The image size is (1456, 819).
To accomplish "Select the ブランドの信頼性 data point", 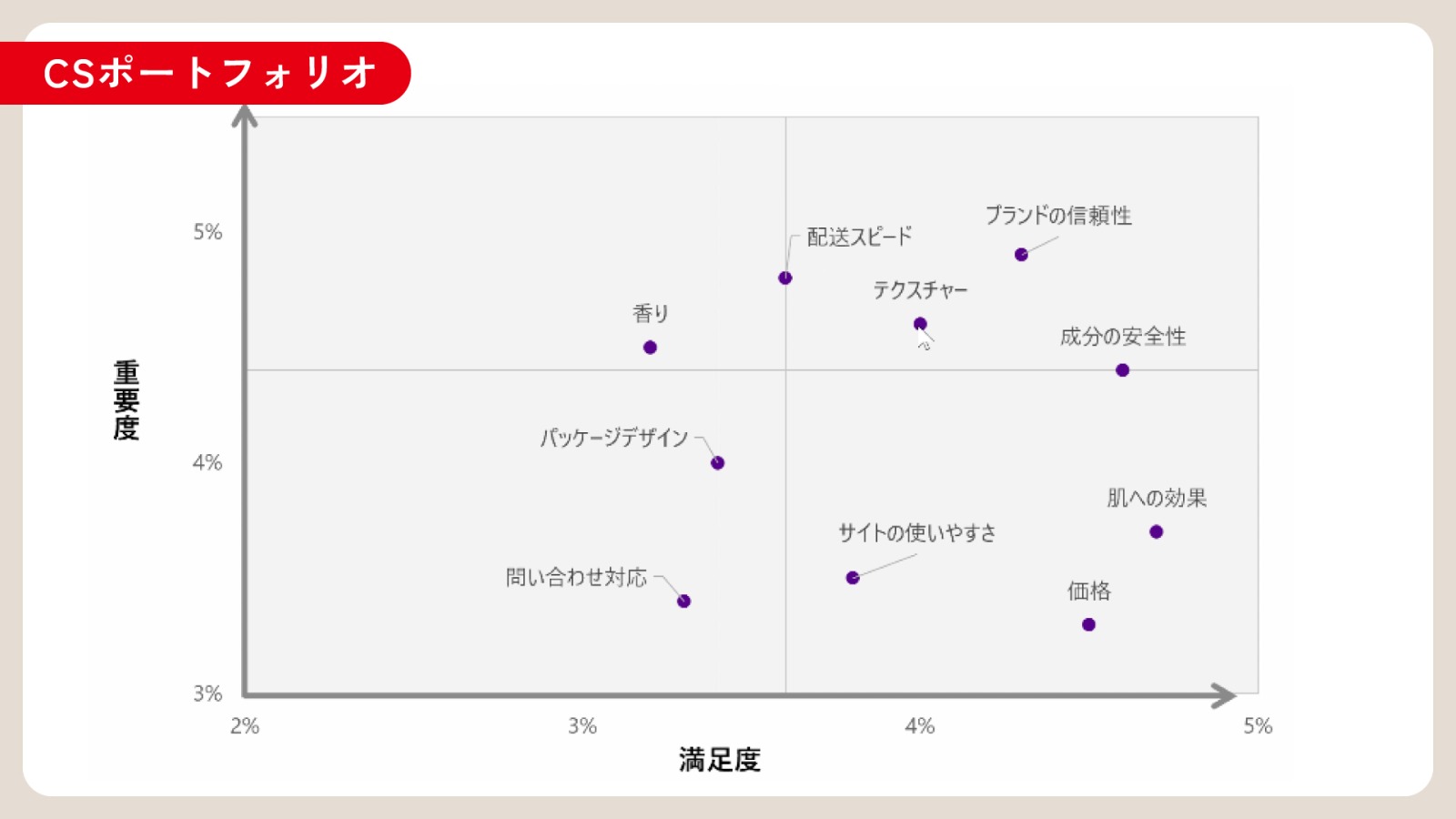I will pyautogui.click(x=1021, y=255).
